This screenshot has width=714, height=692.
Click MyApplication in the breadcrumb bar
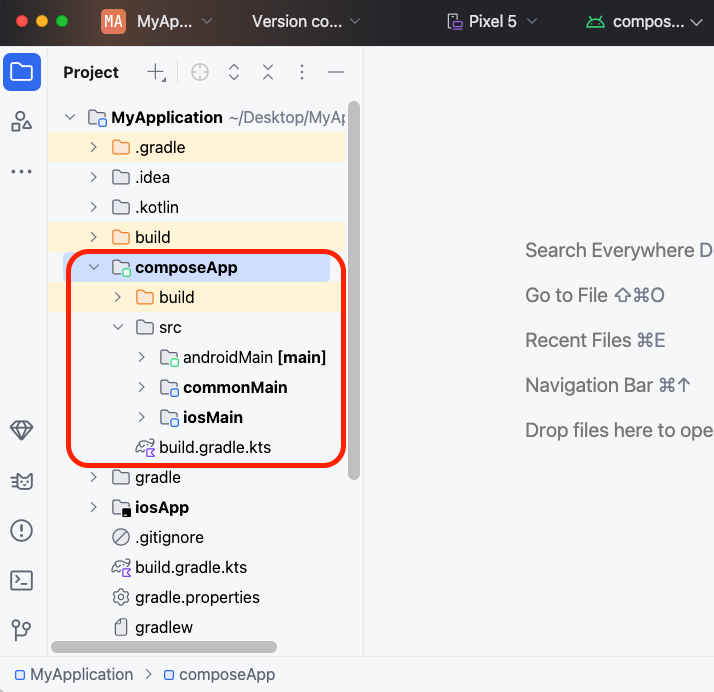click(81, 674)
